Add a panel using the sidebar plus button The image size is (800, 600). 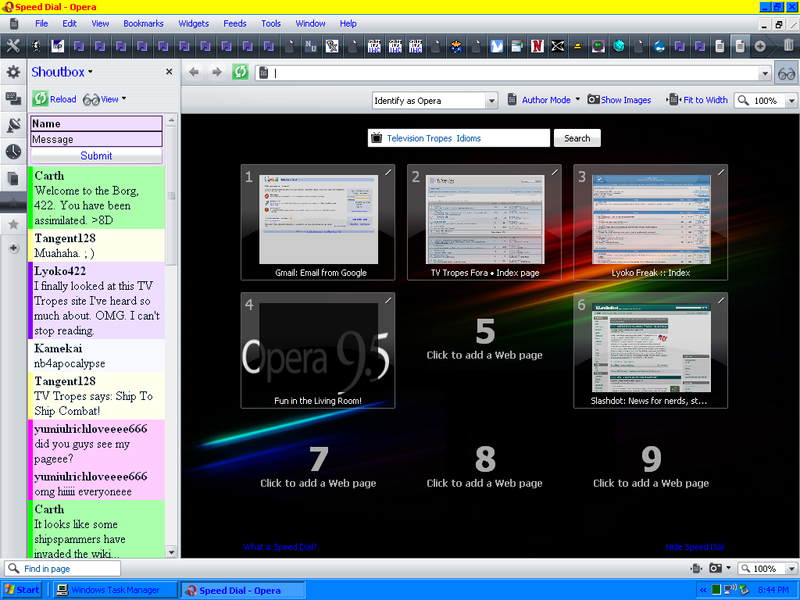(13, 248)
